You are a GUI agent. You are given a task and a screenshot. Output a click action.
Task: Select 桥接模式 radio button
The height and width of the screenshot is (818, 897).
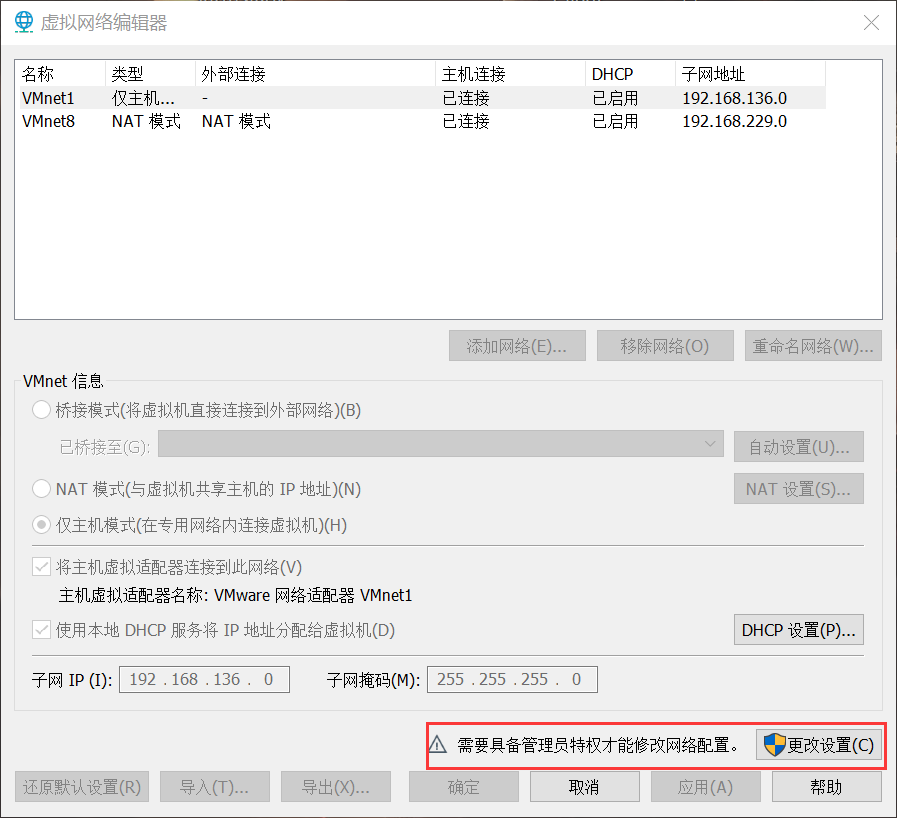click(x=41, y=410)
